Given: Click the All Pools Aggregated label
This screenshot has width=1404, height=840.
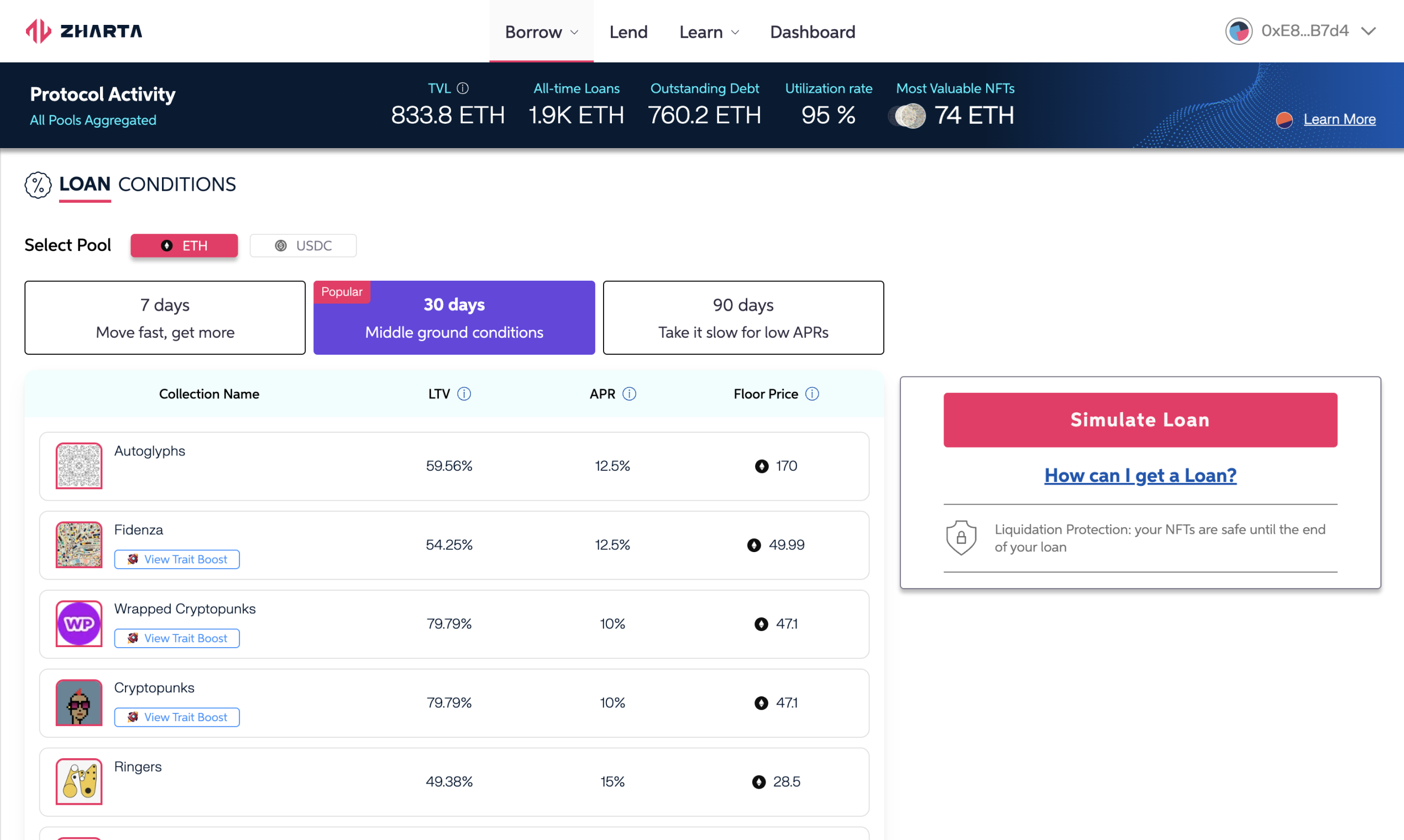Looking at the screenshot, I should click(93, 120).
